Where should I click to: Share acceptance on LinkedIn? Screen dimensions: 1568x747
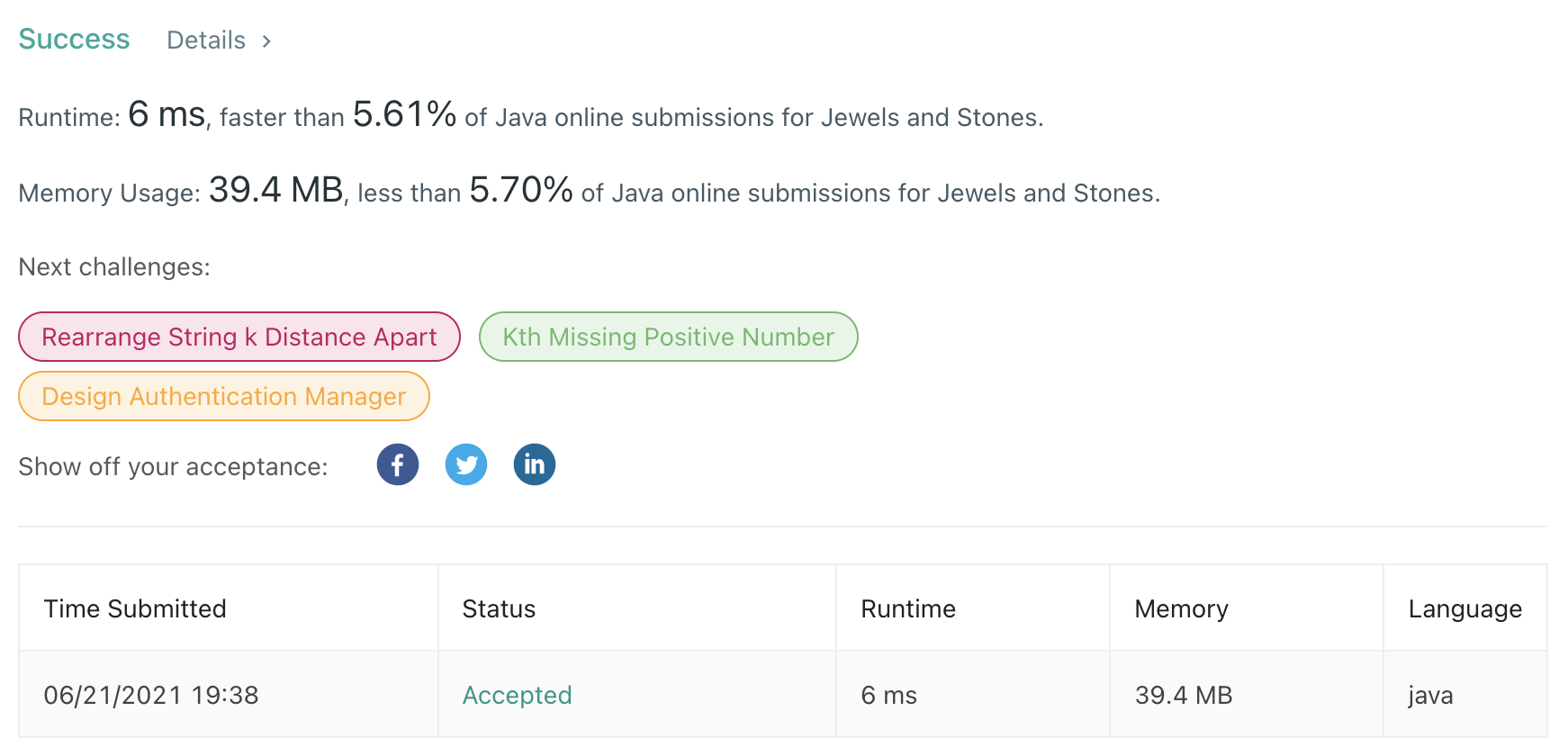point(535,465)
